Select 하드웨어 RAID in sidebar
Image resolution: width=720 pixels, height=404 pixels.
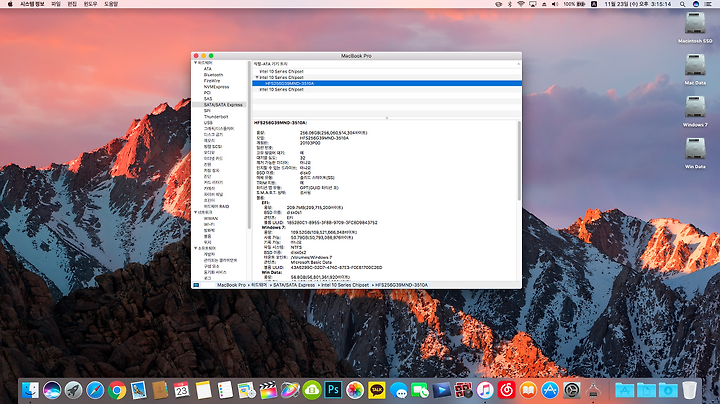tap(216, 207)
